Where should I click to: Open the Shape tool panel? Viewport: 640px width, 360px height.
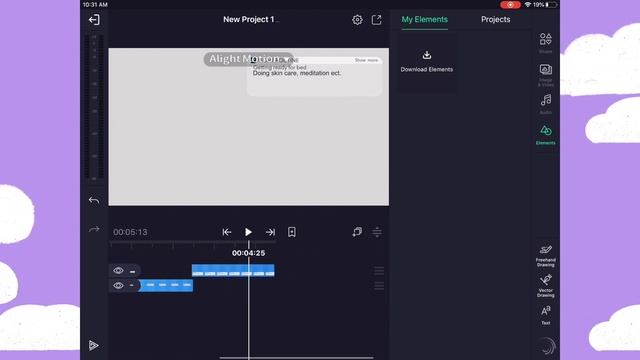click(x=546, y=43)
